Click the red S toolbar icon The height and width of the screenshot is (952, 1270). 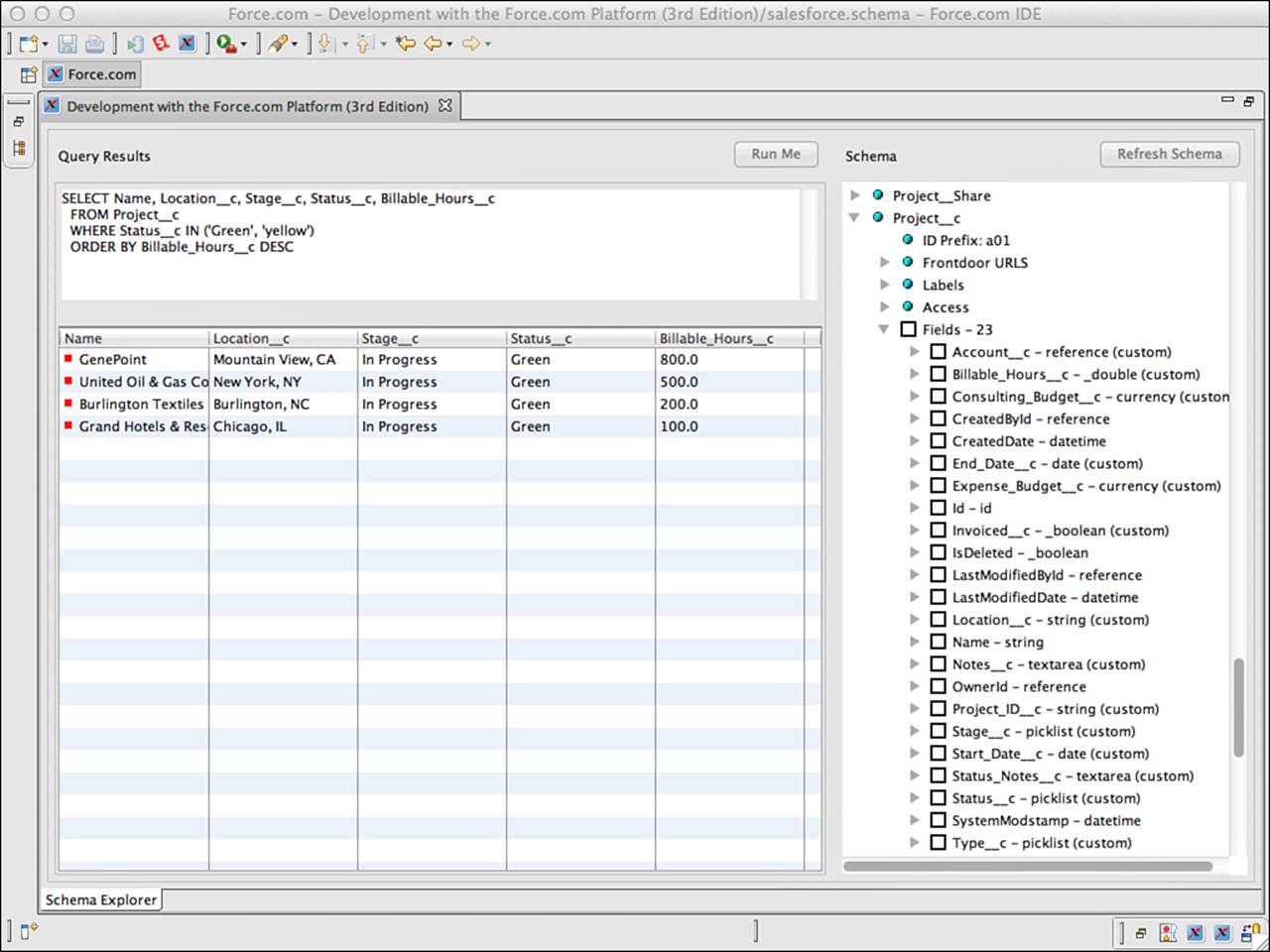point(161,44)
